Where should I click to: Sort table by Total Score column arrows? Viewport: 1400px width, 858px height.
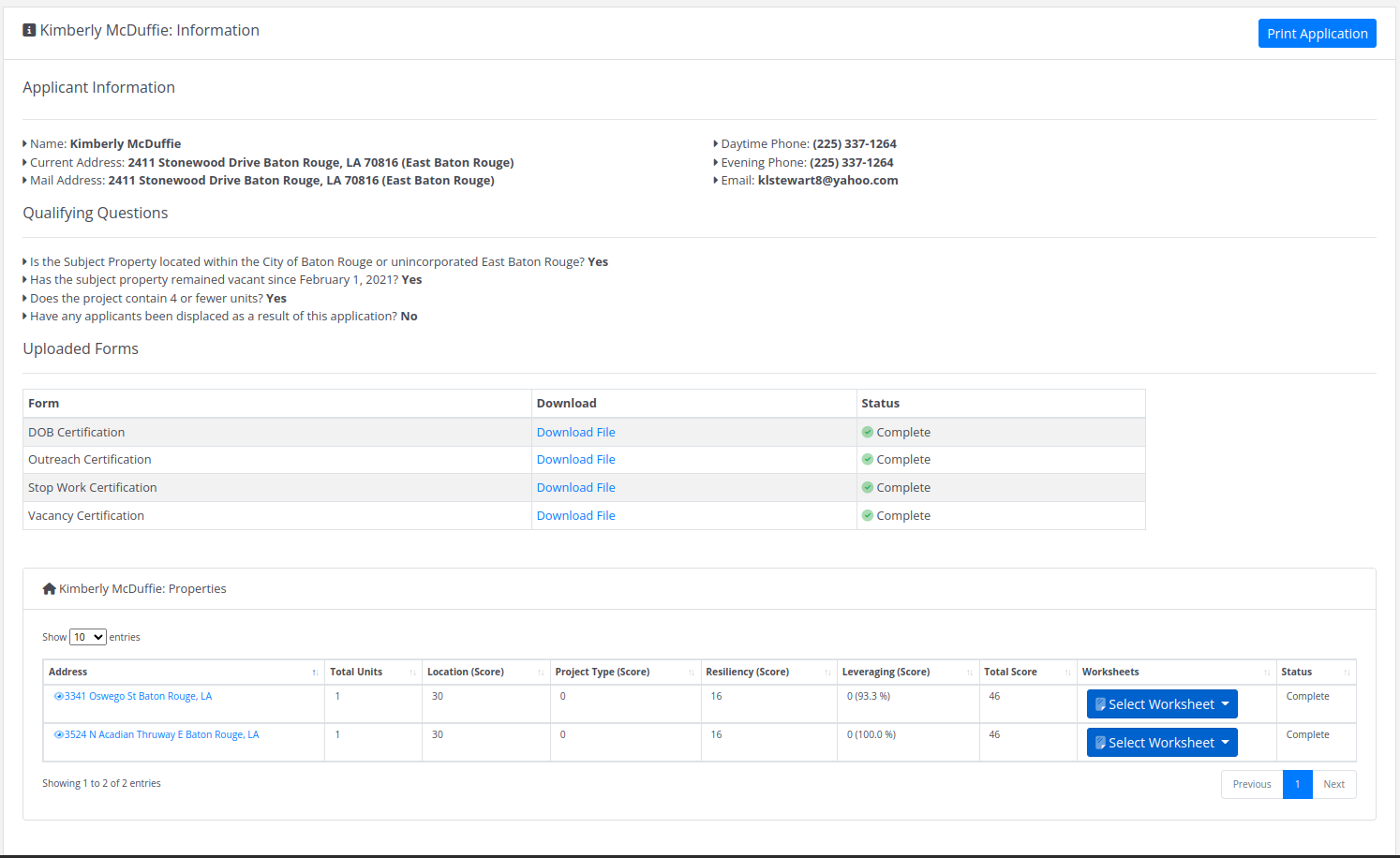pyautogui.click(x=1067, y=673)
